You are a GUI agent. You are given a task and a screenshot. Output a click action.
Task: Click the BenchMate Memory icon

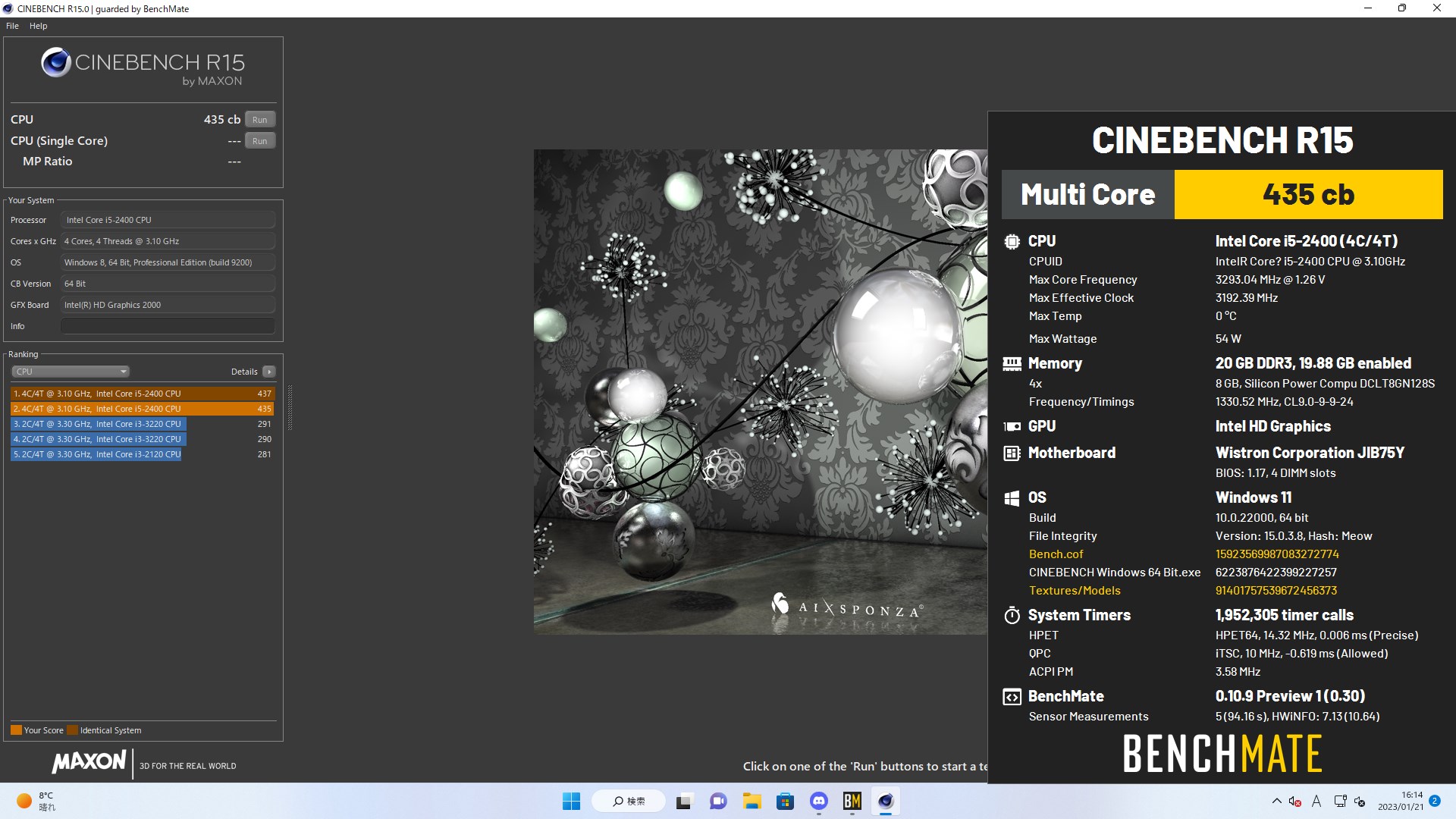tap(1012, 363)
